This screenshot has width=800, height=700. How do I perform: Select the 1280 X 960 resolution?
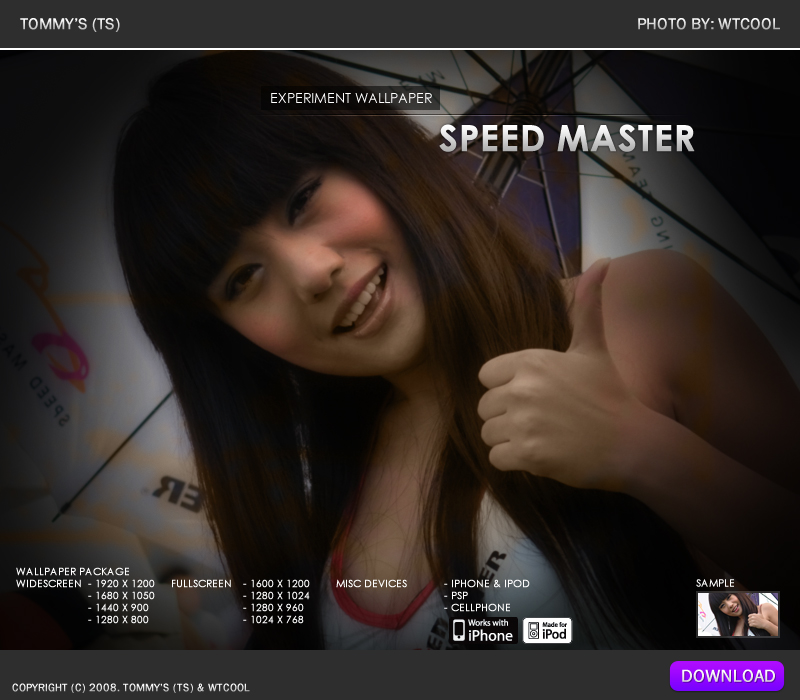click(x=277, y=608)
